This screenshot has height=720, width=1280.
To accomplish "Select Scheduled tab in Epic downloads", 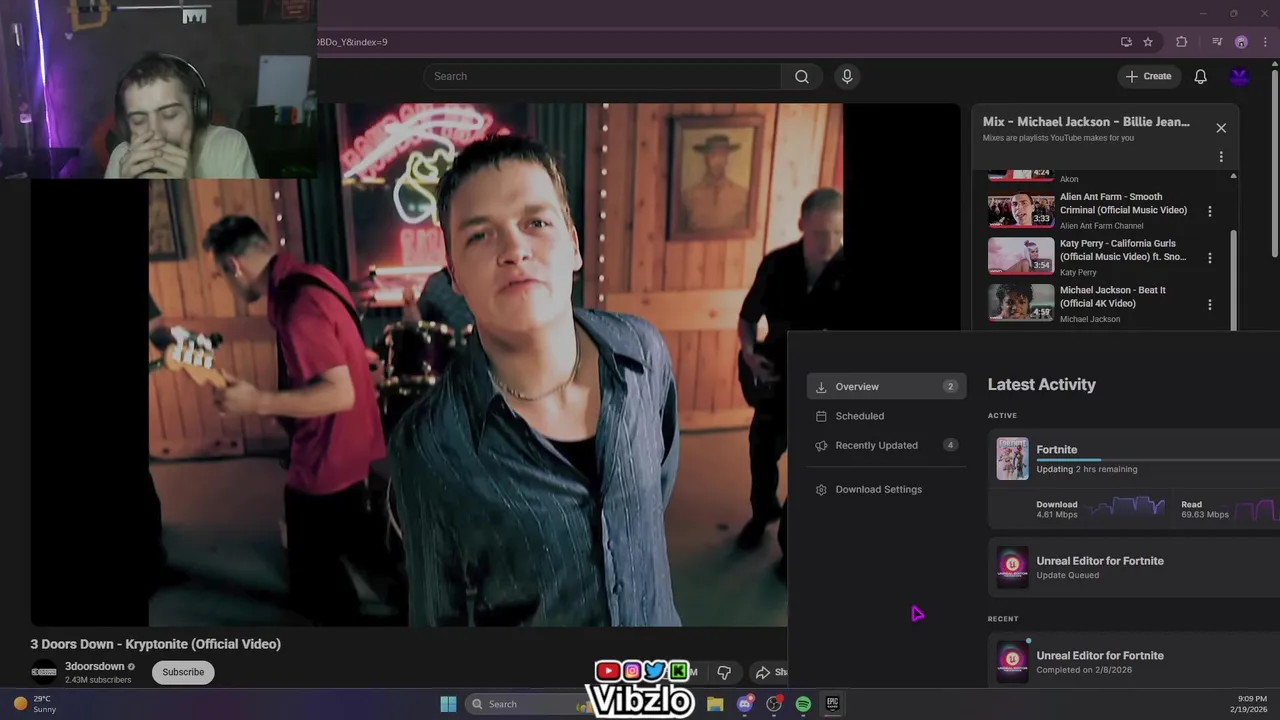I will 886,416.
